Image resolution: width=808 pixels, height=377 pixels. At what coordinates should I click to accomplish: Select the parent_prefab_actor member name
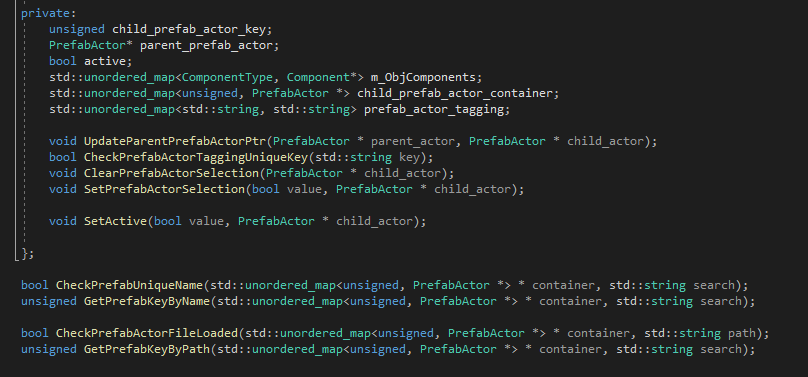206,45
